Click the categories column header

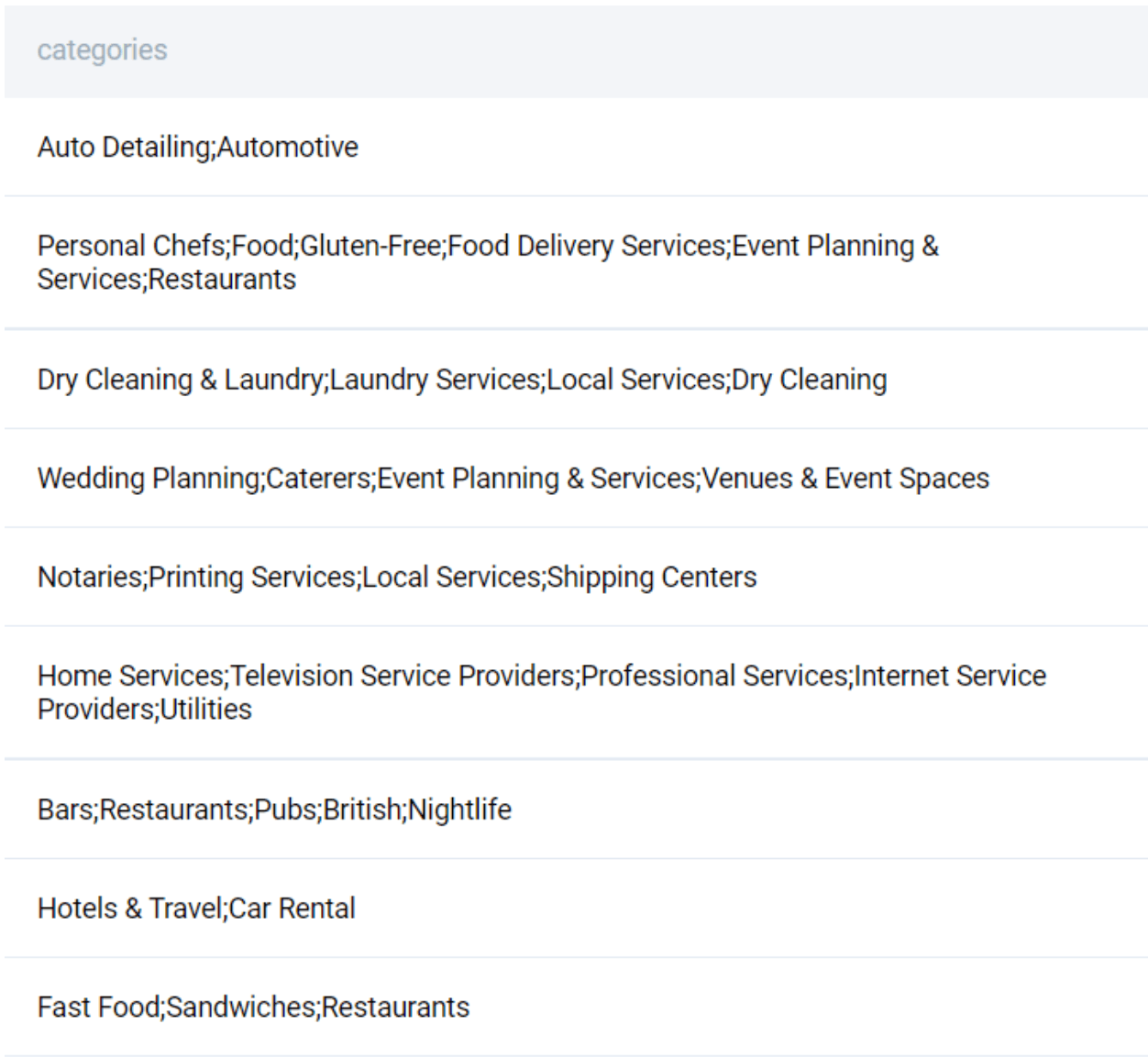point(103,50)
